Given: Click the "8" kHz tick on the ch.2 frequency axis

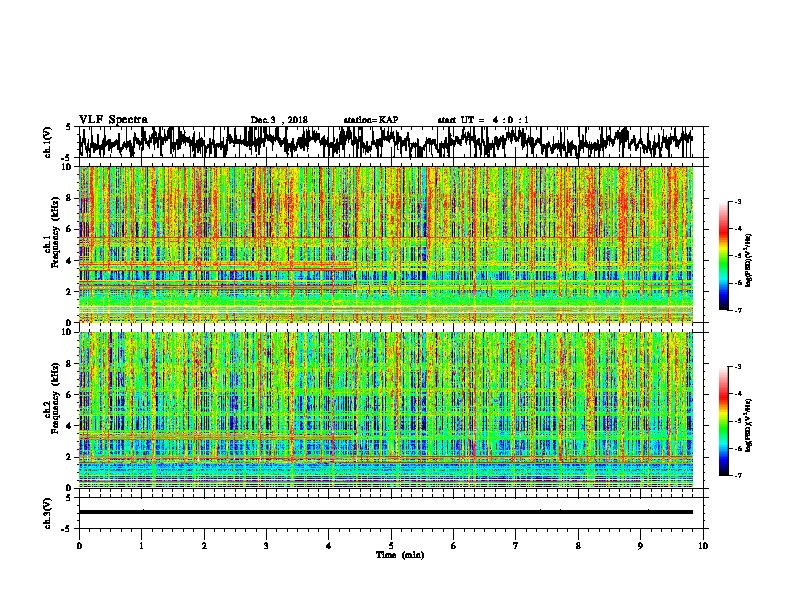Looking at the screenshot, I should 69,364.
